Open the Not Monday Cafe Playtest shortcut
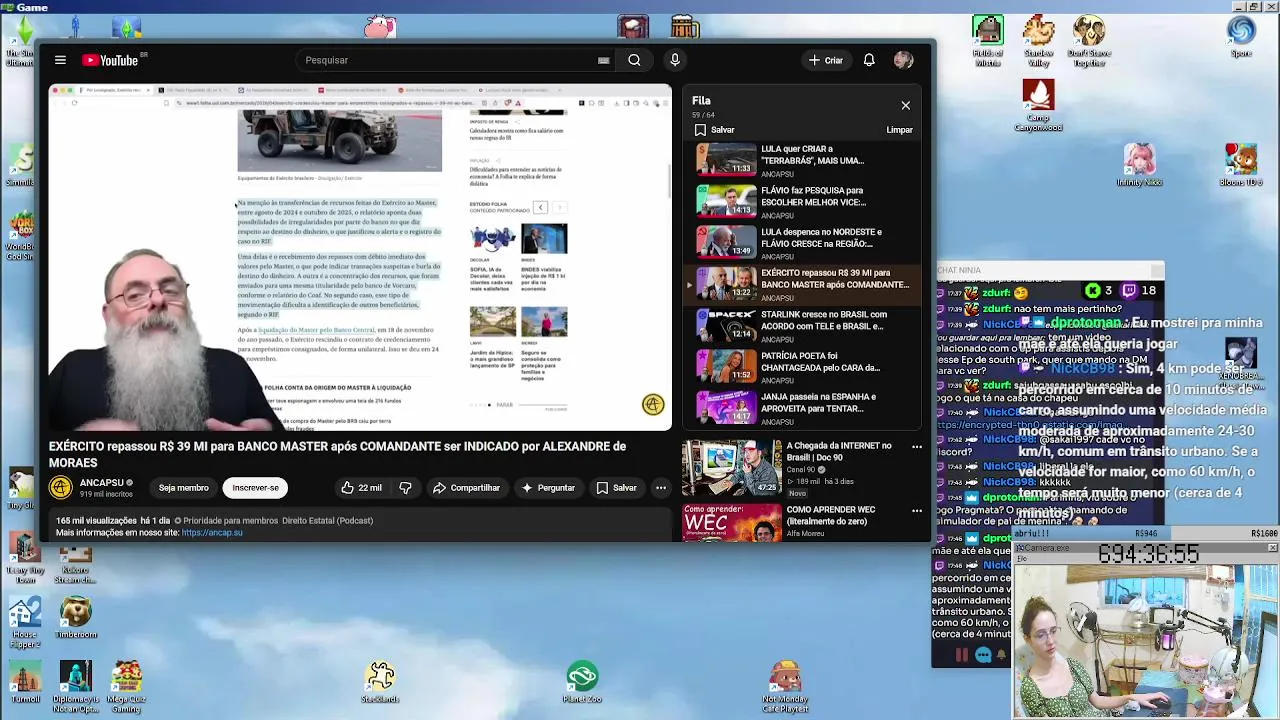The height and width of the screenshot is (720, 1280). [x=785, y=686]
